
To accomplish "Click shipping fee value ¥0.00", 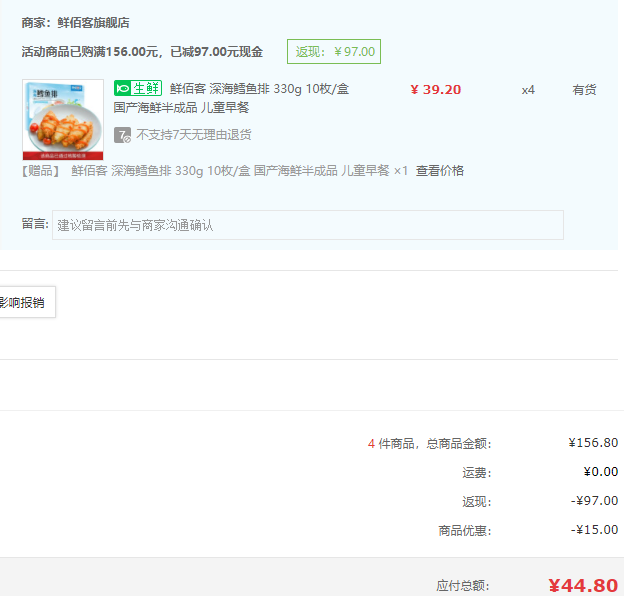I will point(601,472).
